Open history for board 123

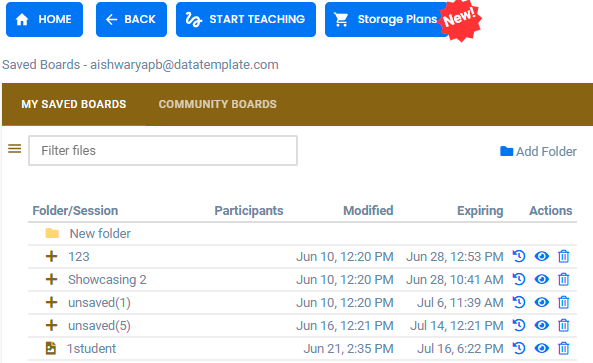(519, 256)
